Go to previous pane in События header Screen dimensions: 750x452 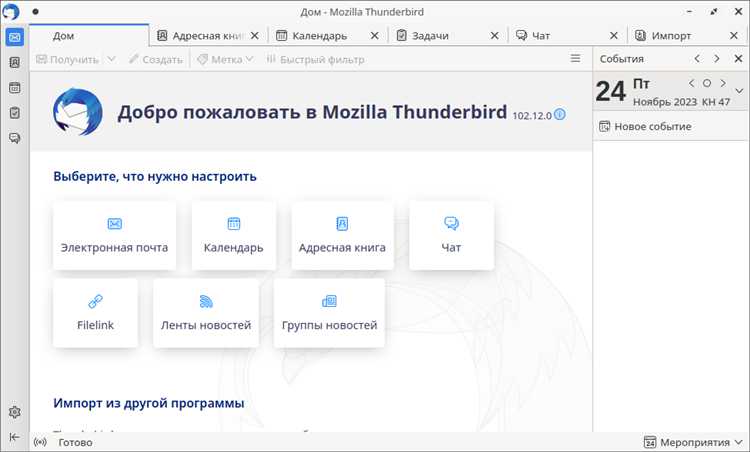click(697, 58)
